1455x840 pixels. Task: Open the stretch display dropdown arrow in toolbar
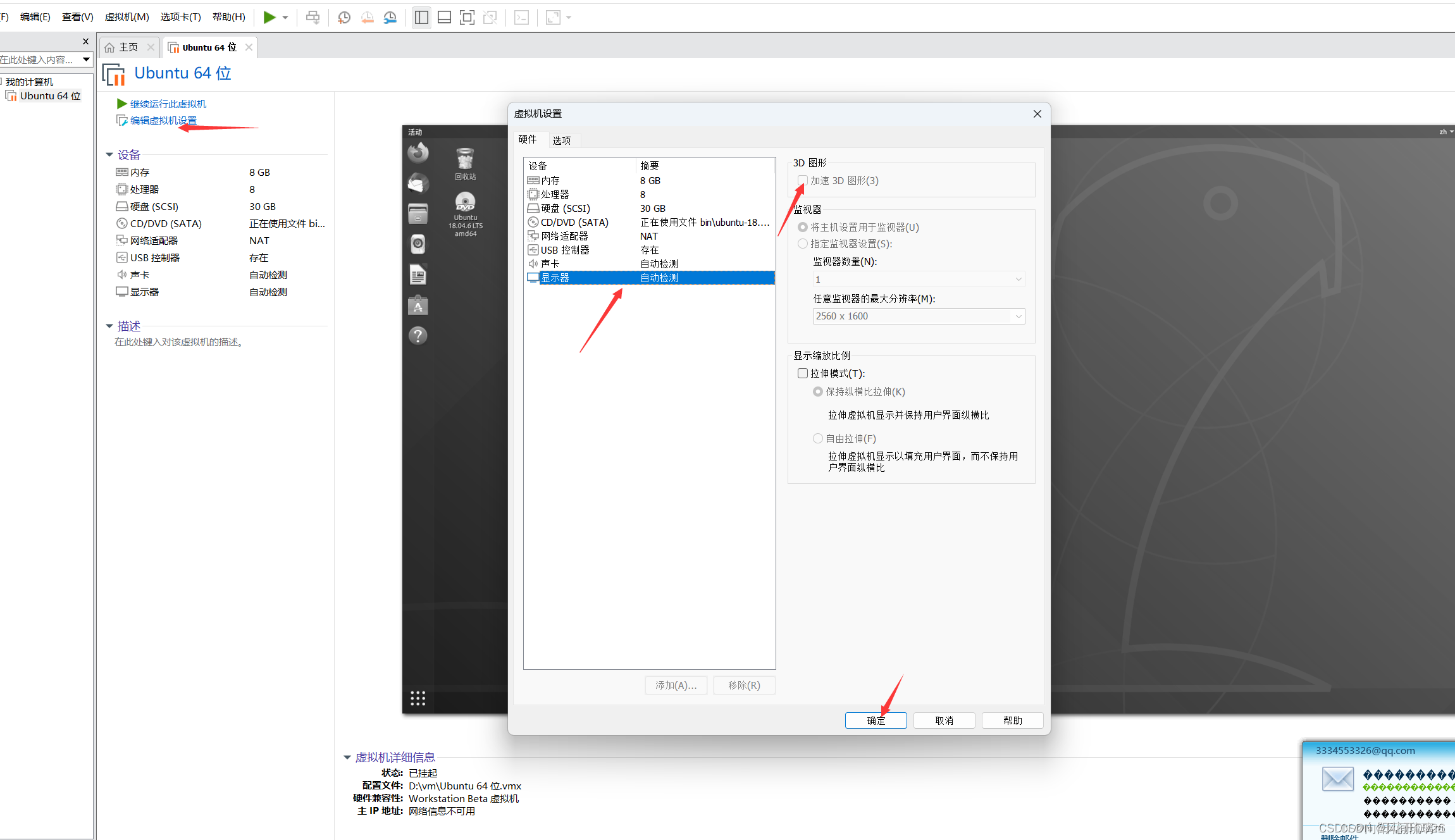click(x=569, y=17)
